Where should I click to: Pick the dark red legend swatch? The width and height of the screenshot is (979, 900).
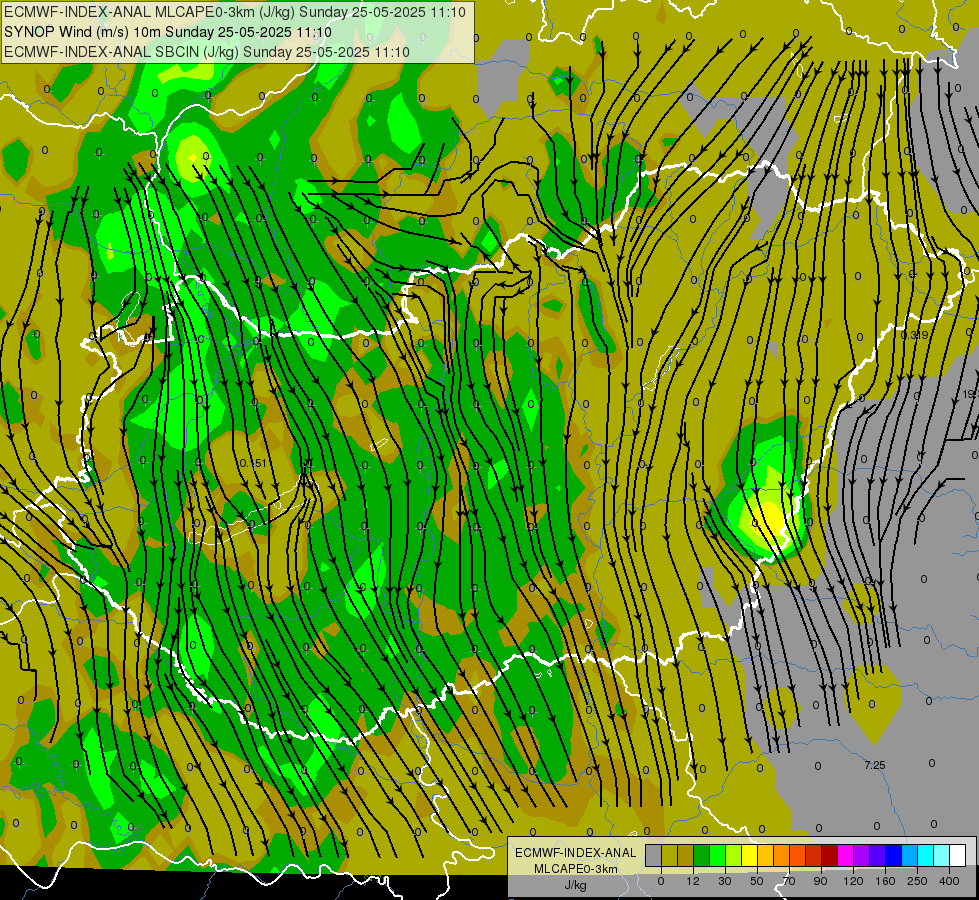click(829, 856)
